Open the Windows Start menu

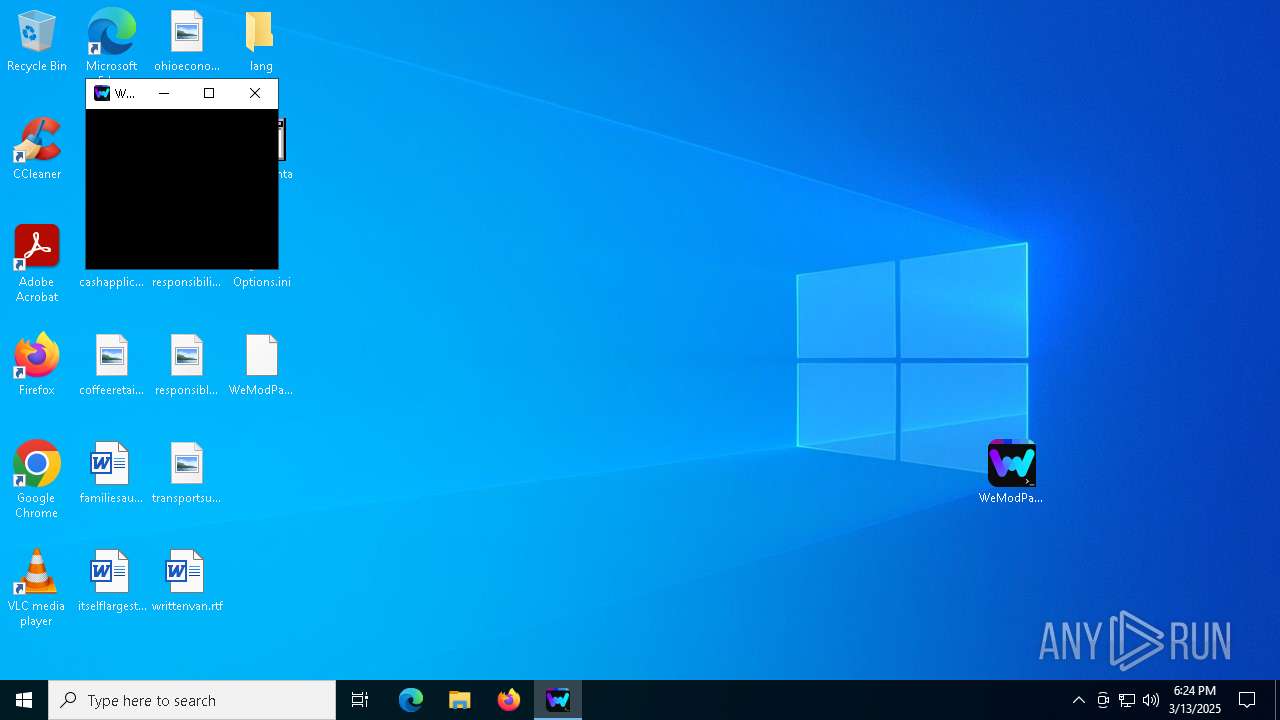(x=24, y=700)
